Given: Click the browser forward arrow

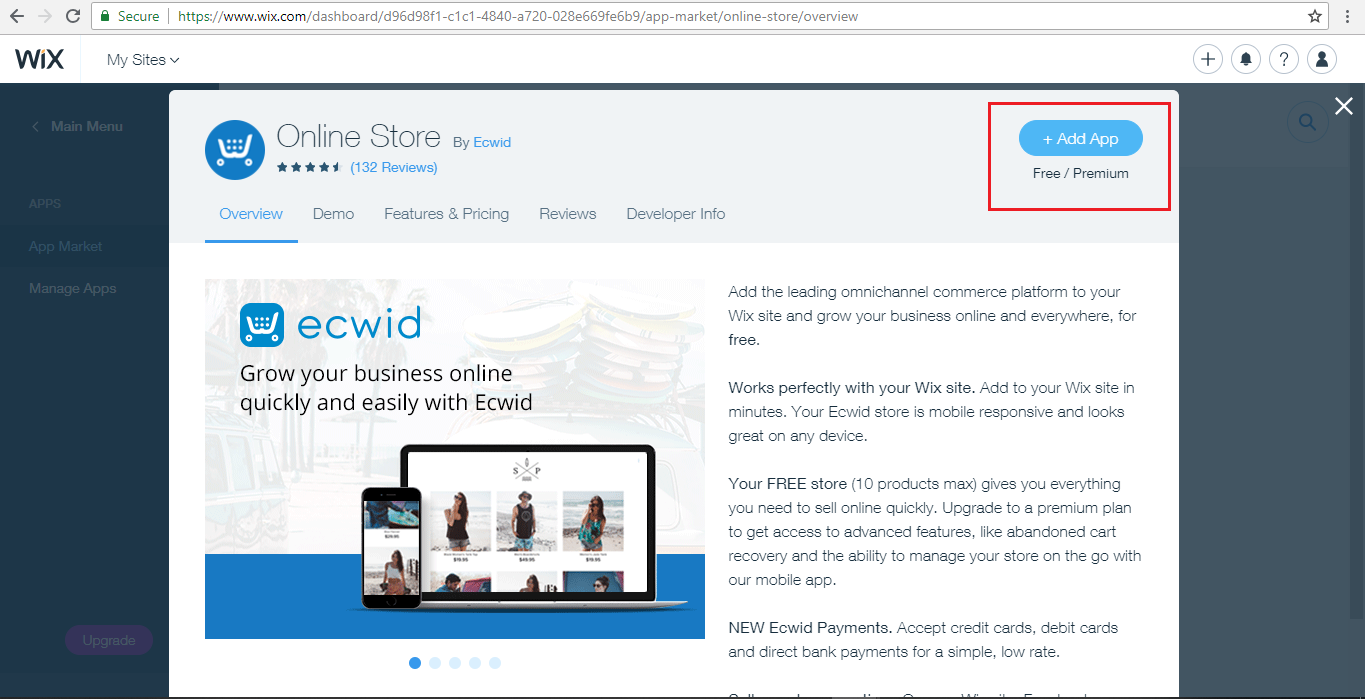Looking at the screenshot, I should point(45,16).
